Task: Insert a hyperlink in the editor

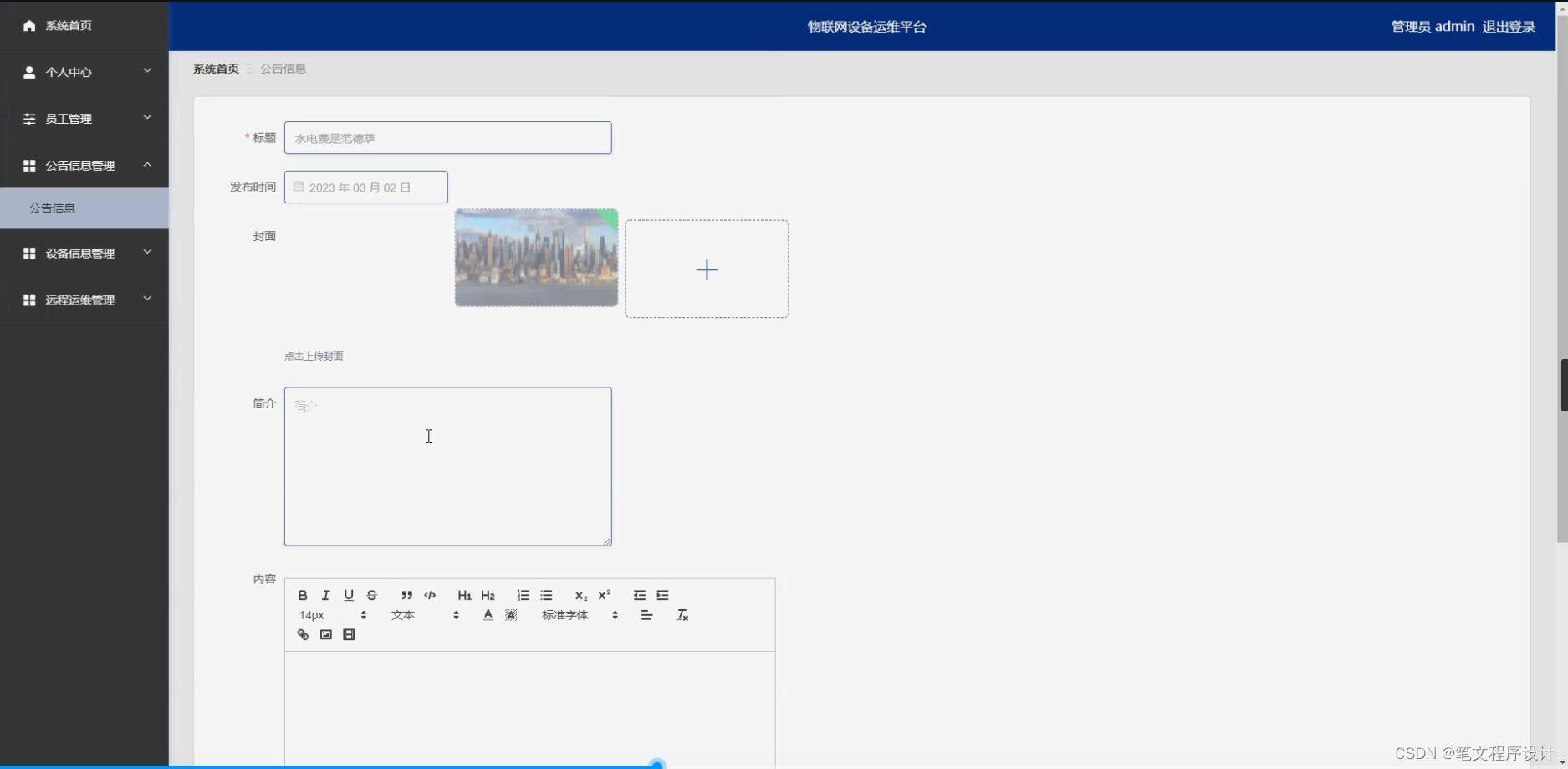Action: pos(303,635)
